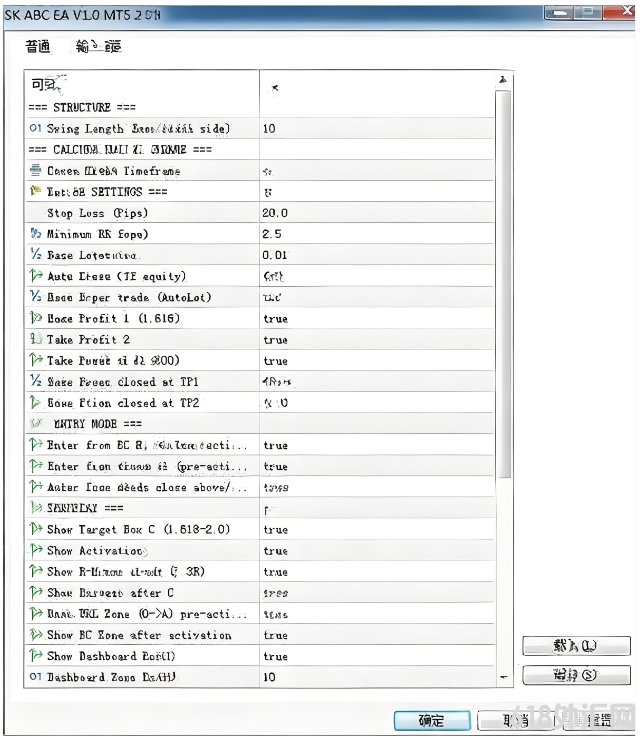Click the scrollbar down arrow
Viewport: 643px width, 741px height.
[x=504, y=677]
